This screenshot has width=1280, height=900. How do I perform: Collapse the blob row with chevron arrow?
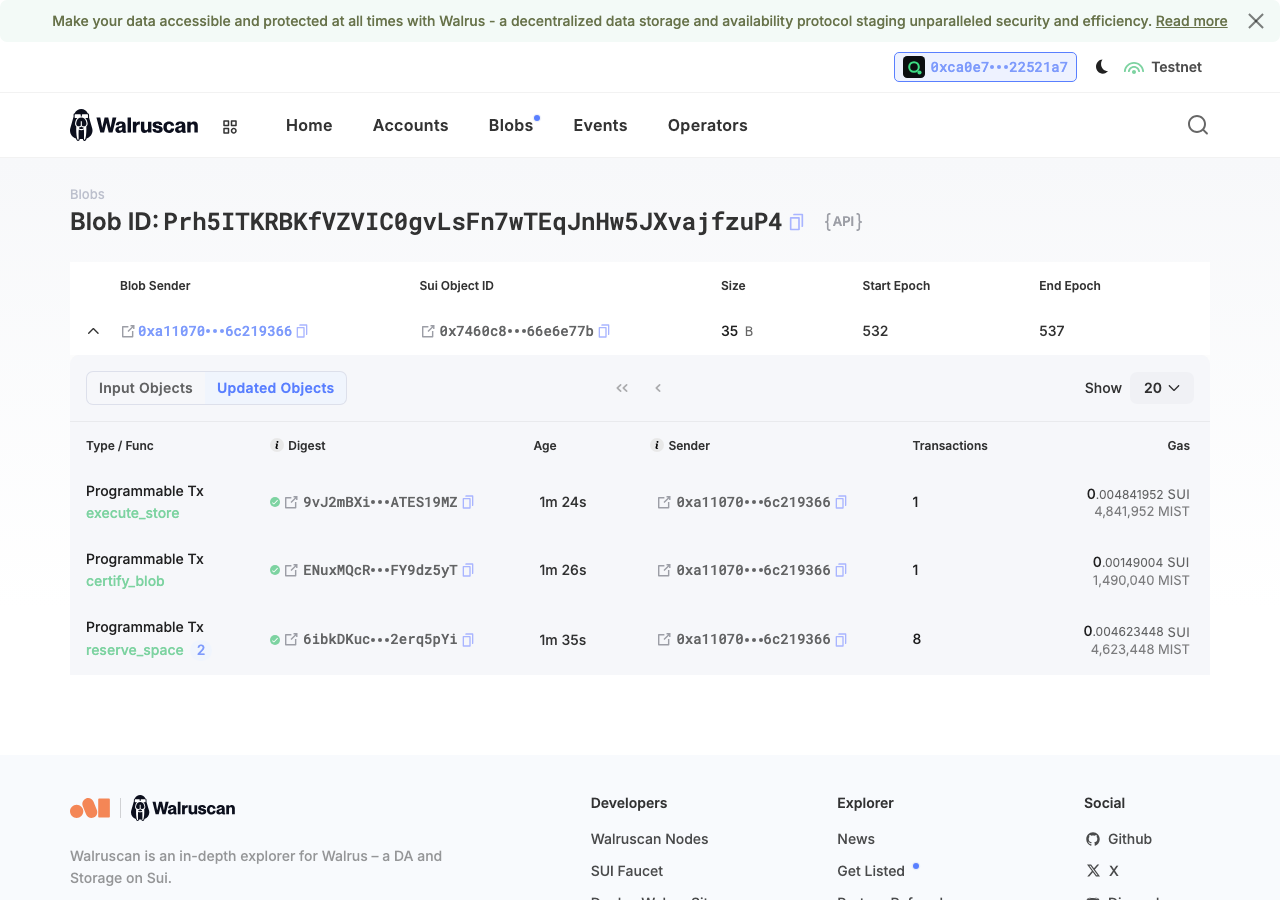(93, 331)
